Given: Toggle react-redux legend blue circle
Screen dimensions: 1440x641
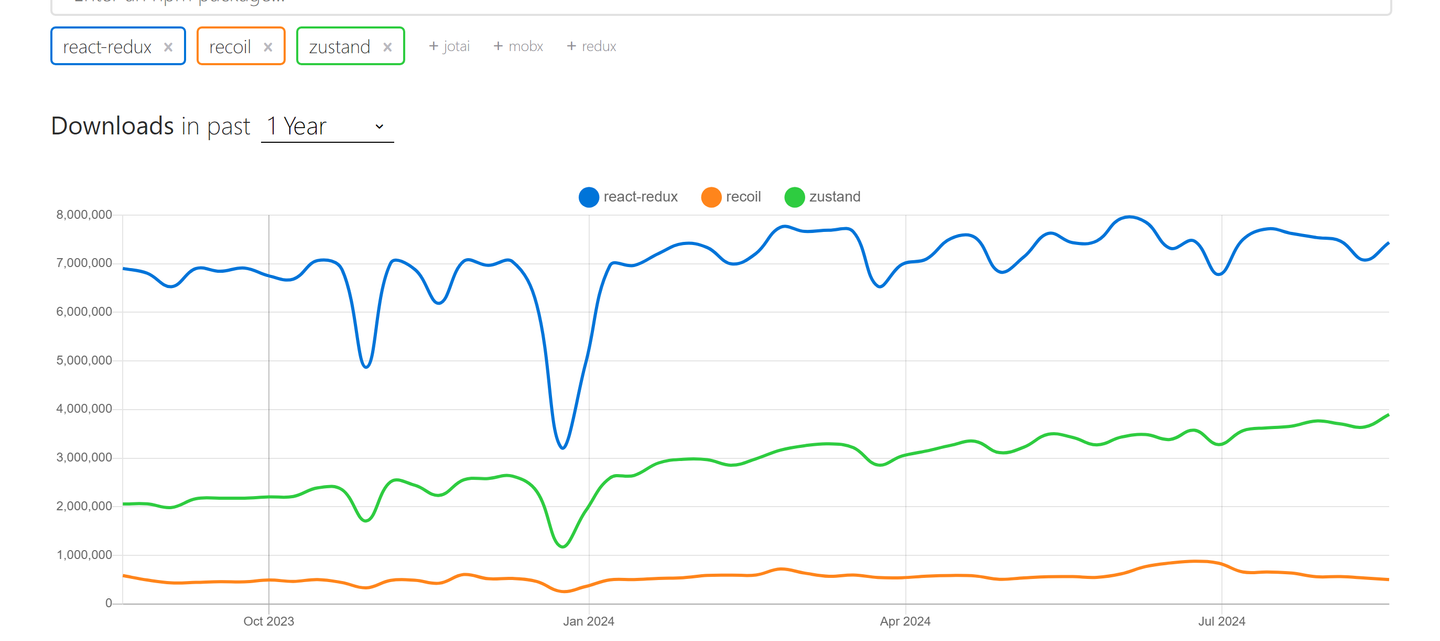Looking at the screenshot, I should (589, 197).
